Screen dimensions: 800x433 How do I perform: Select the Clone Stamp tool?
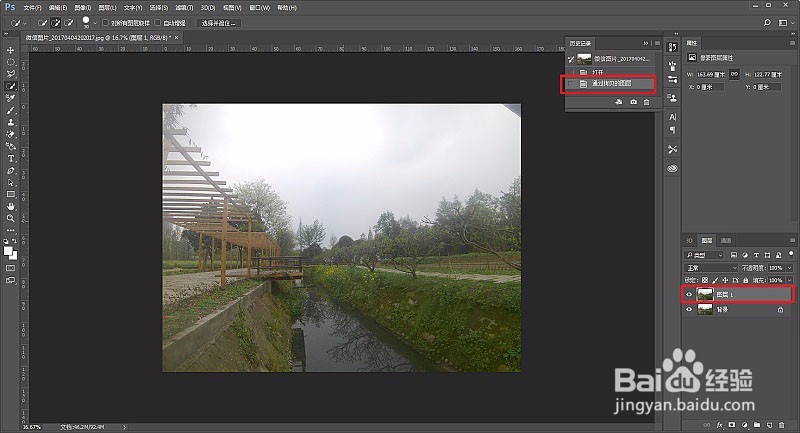[10, 122]
